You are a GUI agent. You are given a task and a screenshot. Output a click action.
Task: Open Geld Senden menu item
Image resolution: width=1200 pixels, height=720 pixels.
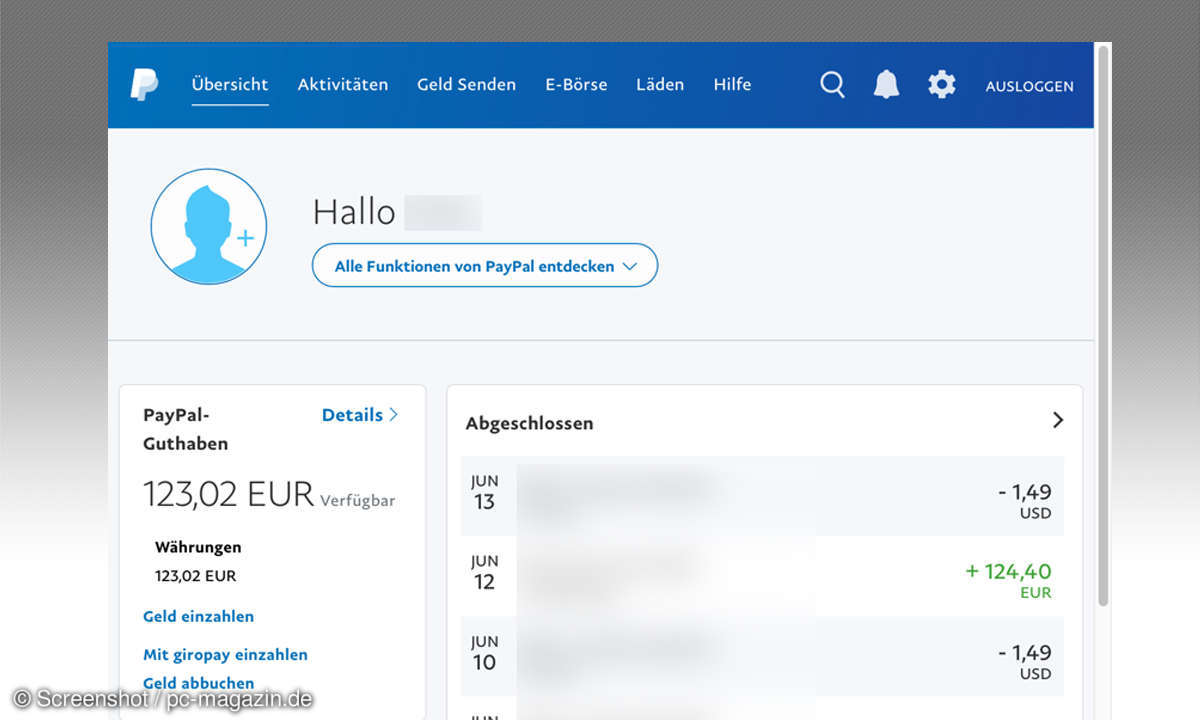click(466, 85)
